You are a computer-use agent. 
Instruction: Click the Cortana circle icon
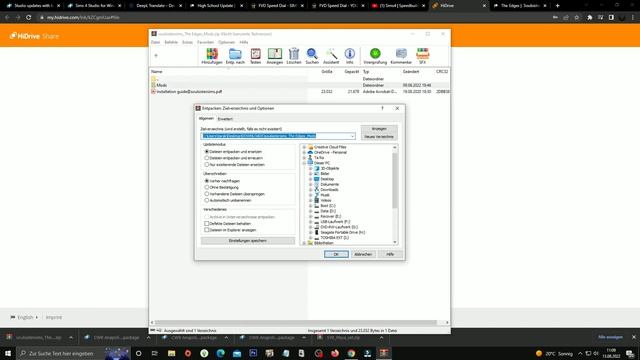138,353
